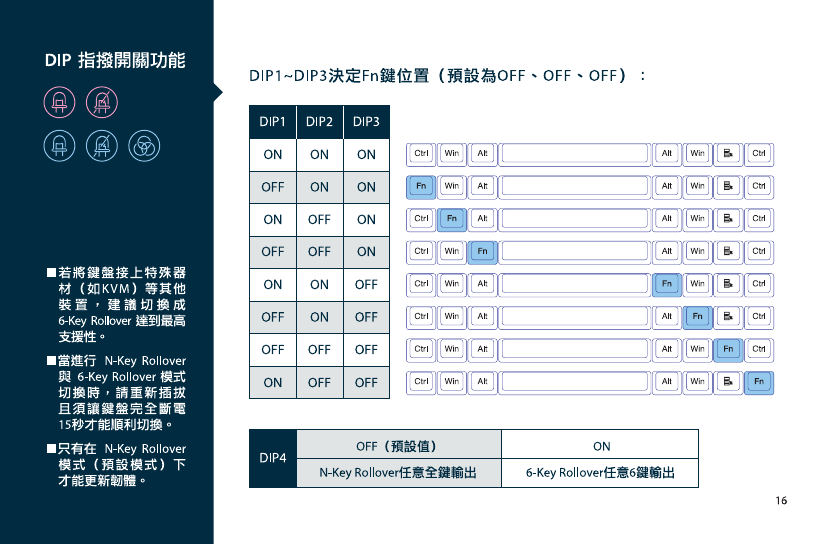Click the menu key icon in OFF ON OFF row
The width and height of the screenshot is (828, 544).
[728, 317]
